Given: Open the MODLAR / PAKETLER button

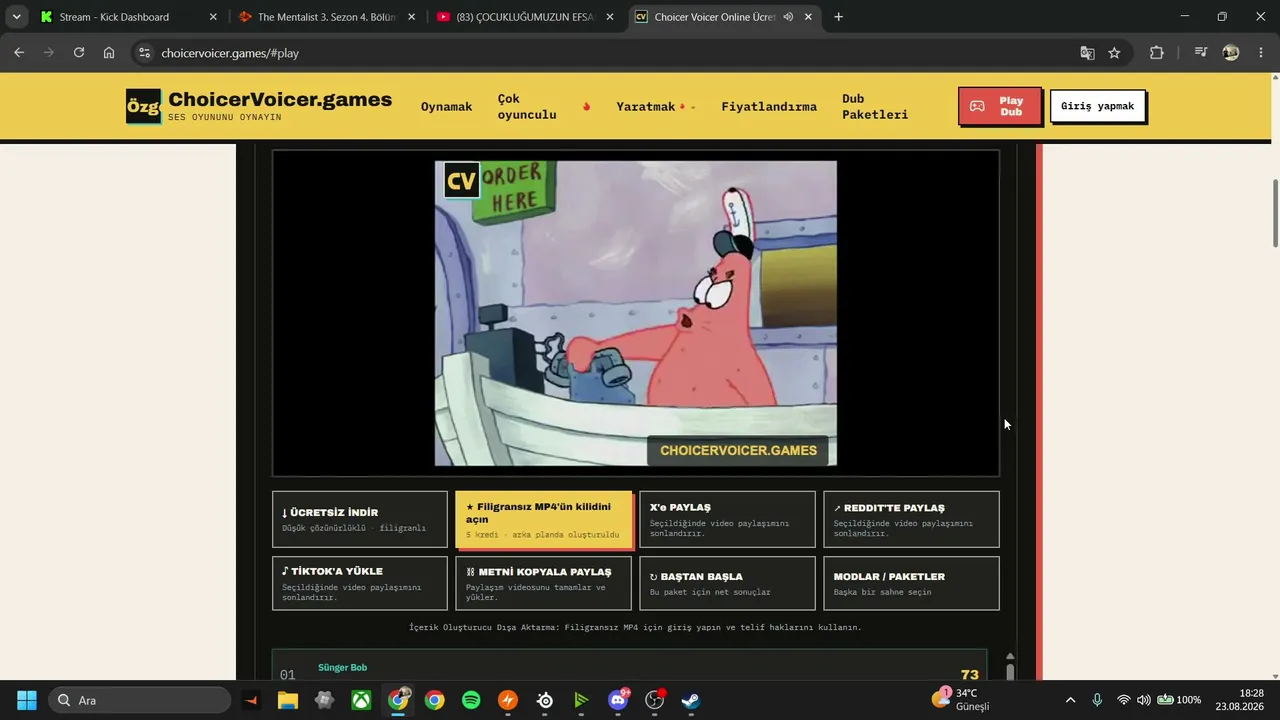Looking at the screenshot, I should click(x=911, y=583).
